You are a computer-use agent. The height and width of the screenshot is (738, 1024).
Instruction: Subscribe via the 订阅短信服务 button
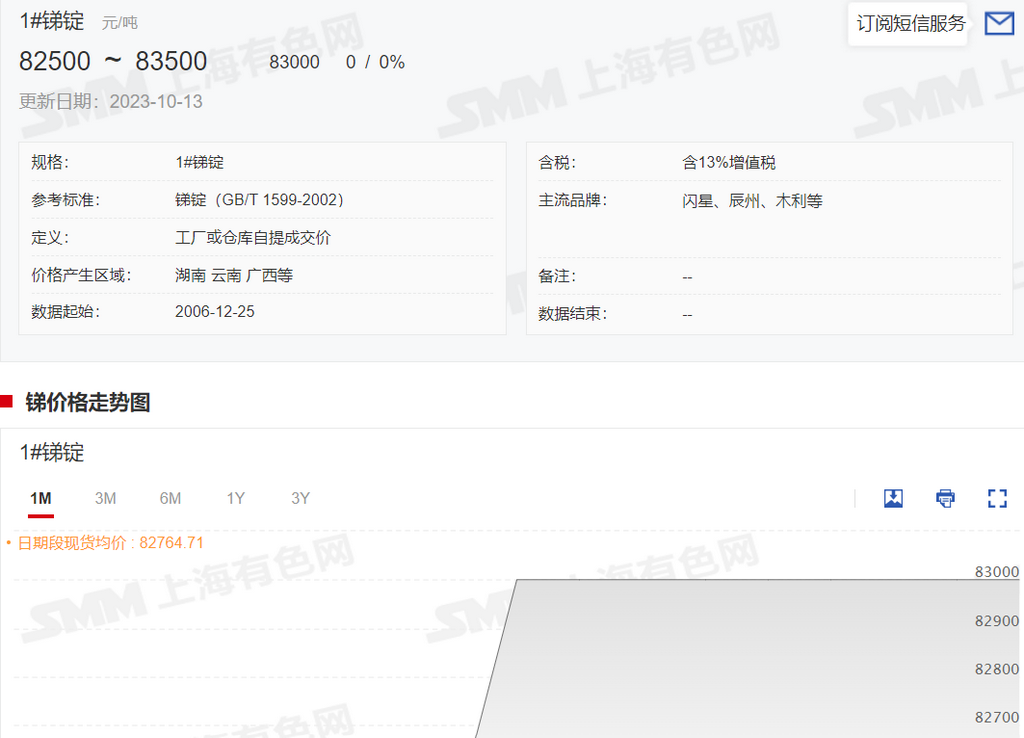pos(910,24)
